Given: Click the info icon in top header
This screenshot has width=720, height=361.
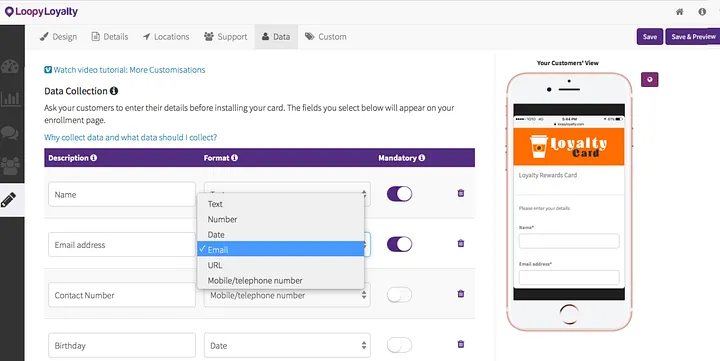Looking at the screenshot, I should (x=702, y=12).
